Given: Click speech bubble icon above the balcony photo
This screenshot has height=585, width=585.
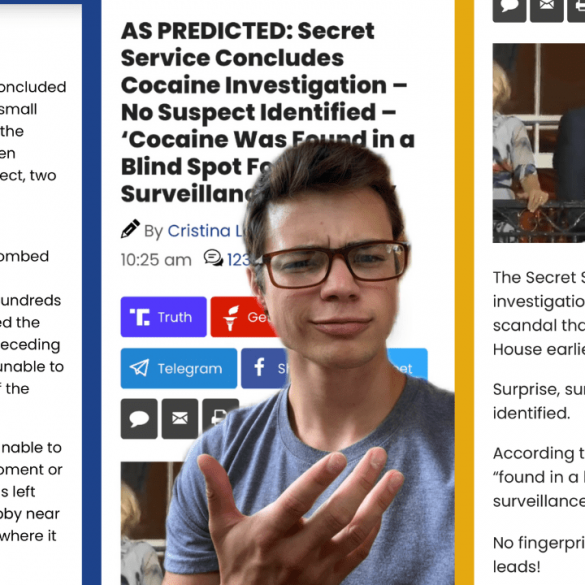Looking at the screenshot, I should [509, 10].
